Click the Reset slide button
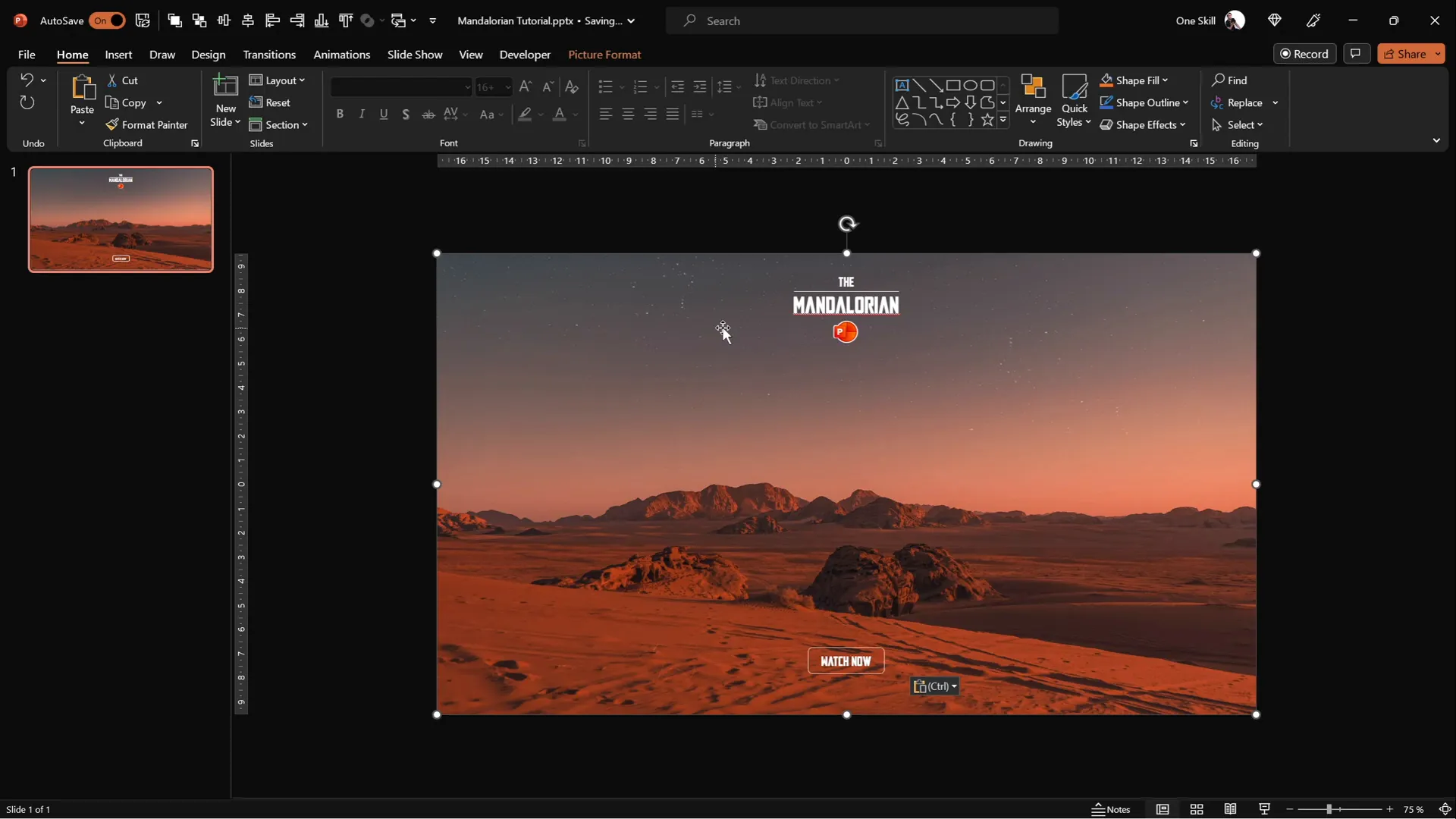The height and width of the screenshot is (819, 1456). [x=270, y=102]
